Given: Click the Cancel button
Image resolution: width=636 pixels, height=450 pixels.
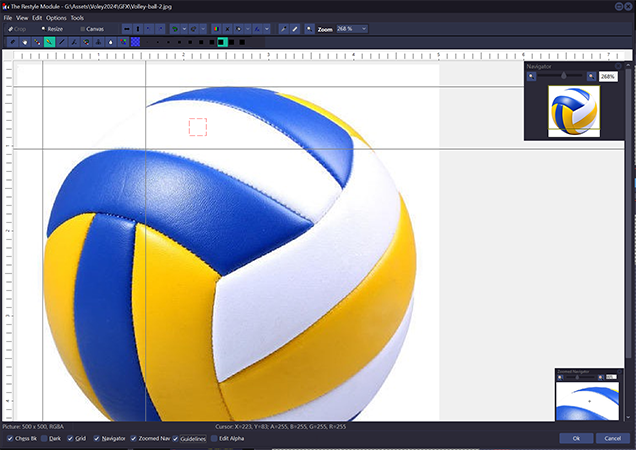Looking at the screenshot, I should pyautogui.click(x=612, y=438).
